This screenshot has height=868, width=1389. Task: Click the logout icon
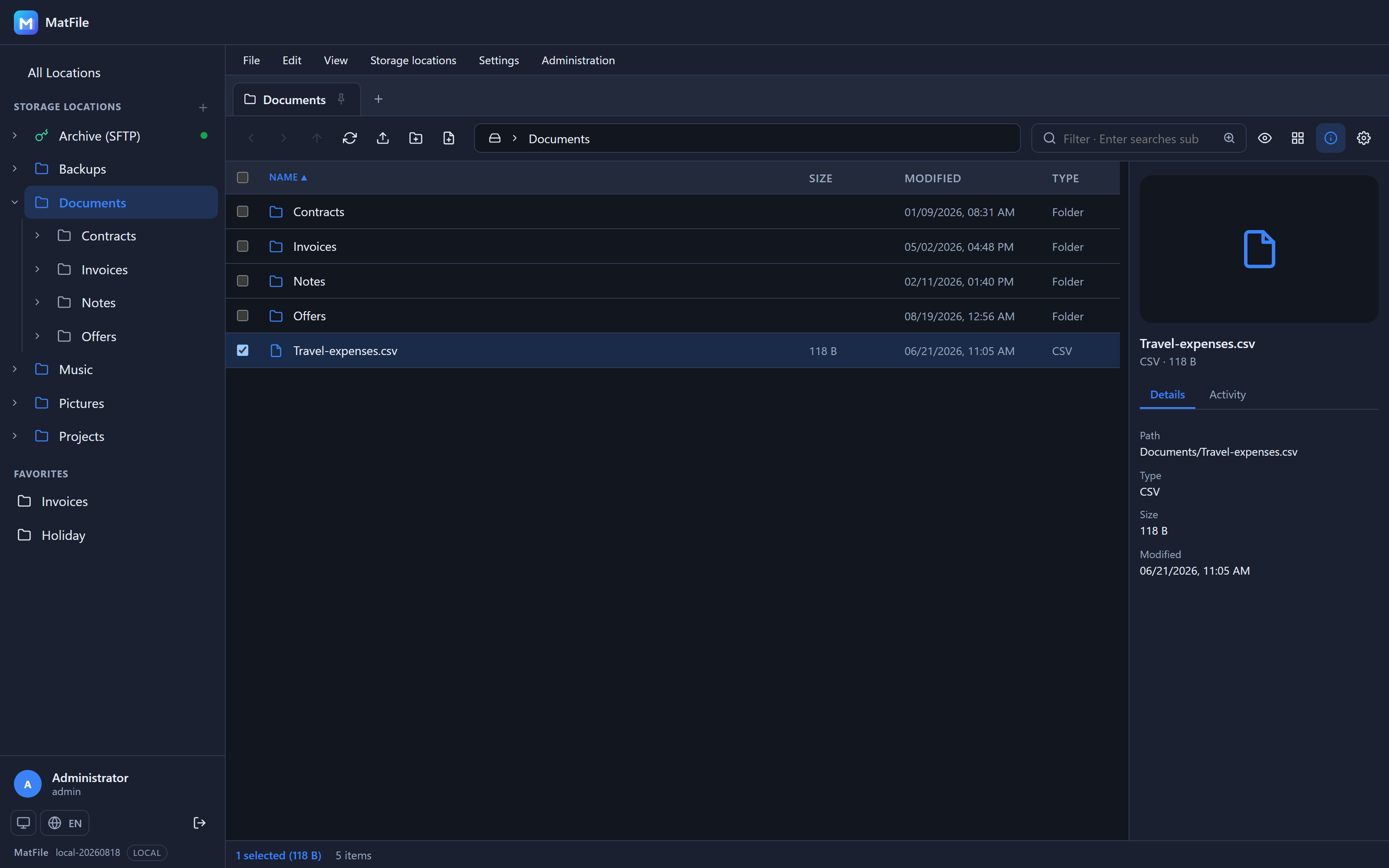pyautogui.click(x=199, y=823)
